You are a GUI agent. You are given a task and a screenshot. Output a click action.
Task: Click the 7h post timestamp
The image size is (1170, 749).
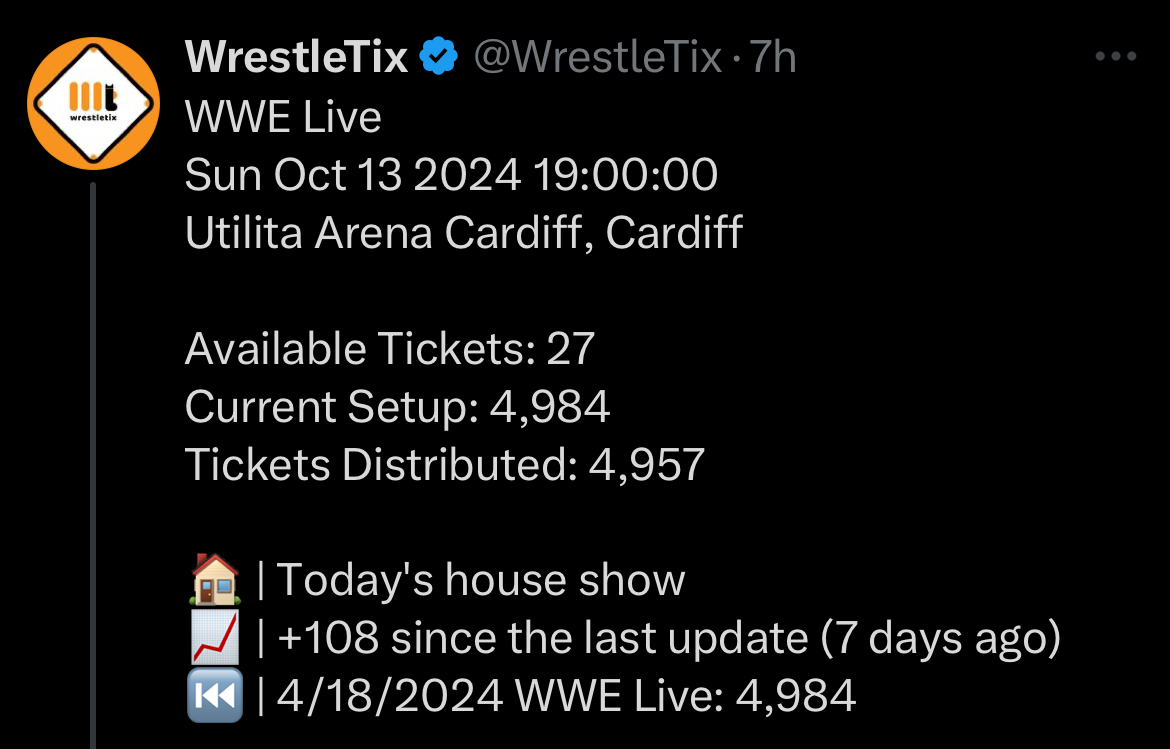click(773, 58)
